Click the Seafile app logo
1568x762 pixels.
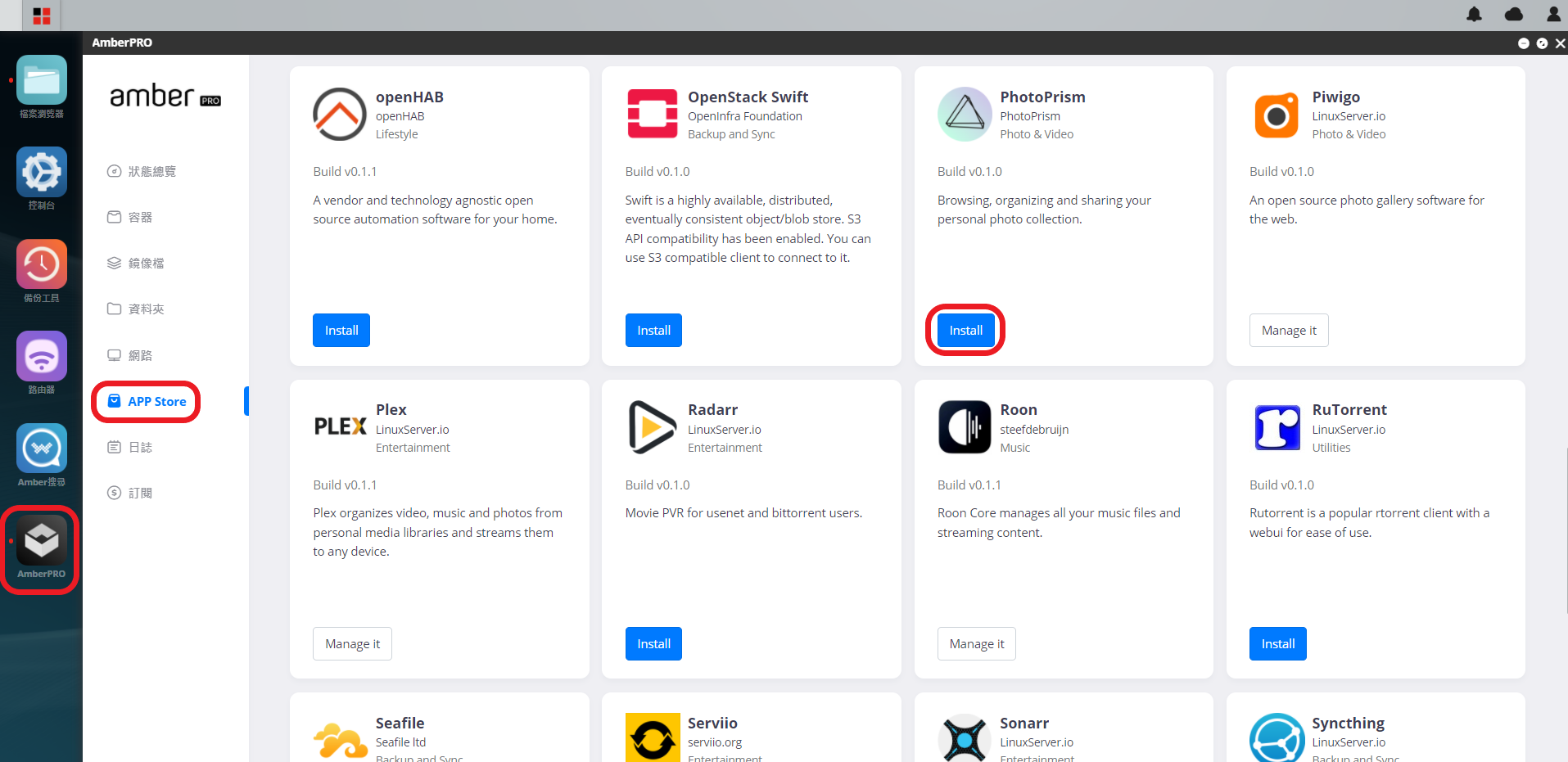point(340,741)
